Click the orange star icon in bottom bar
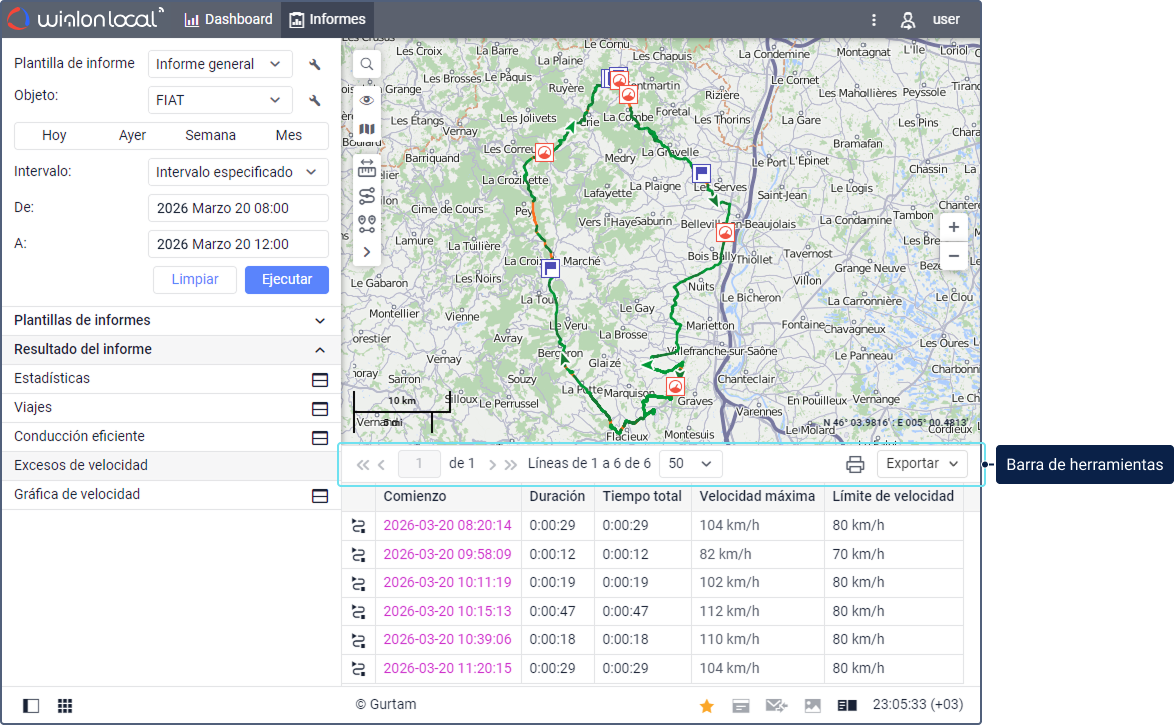1176x725 pixels. [x=707, y=706]
